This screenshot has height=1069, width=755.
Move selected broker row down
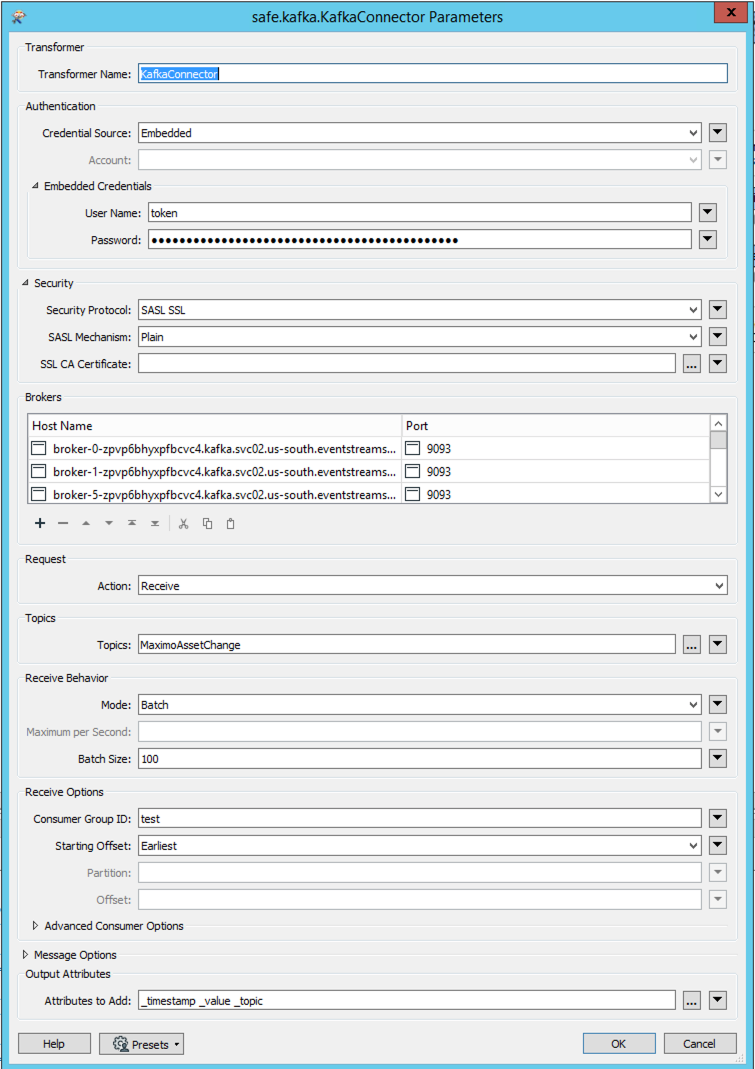109,523
